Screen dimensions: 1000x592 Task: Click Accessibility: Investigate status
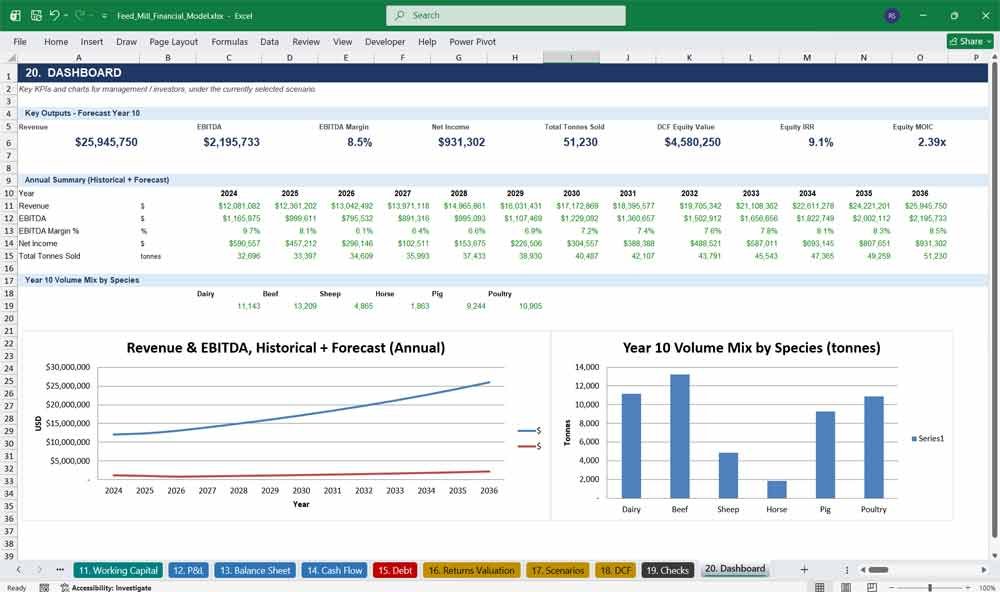pos(106,588)
